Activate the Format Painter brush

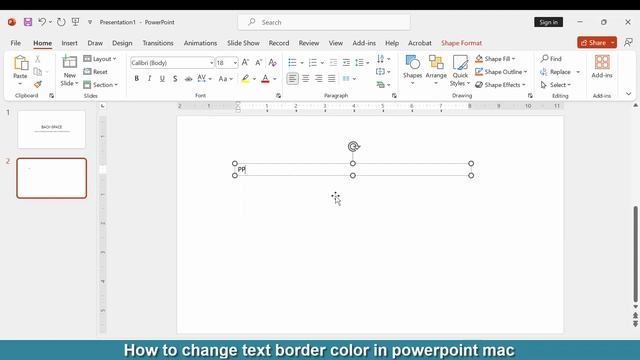pos(38,84)
